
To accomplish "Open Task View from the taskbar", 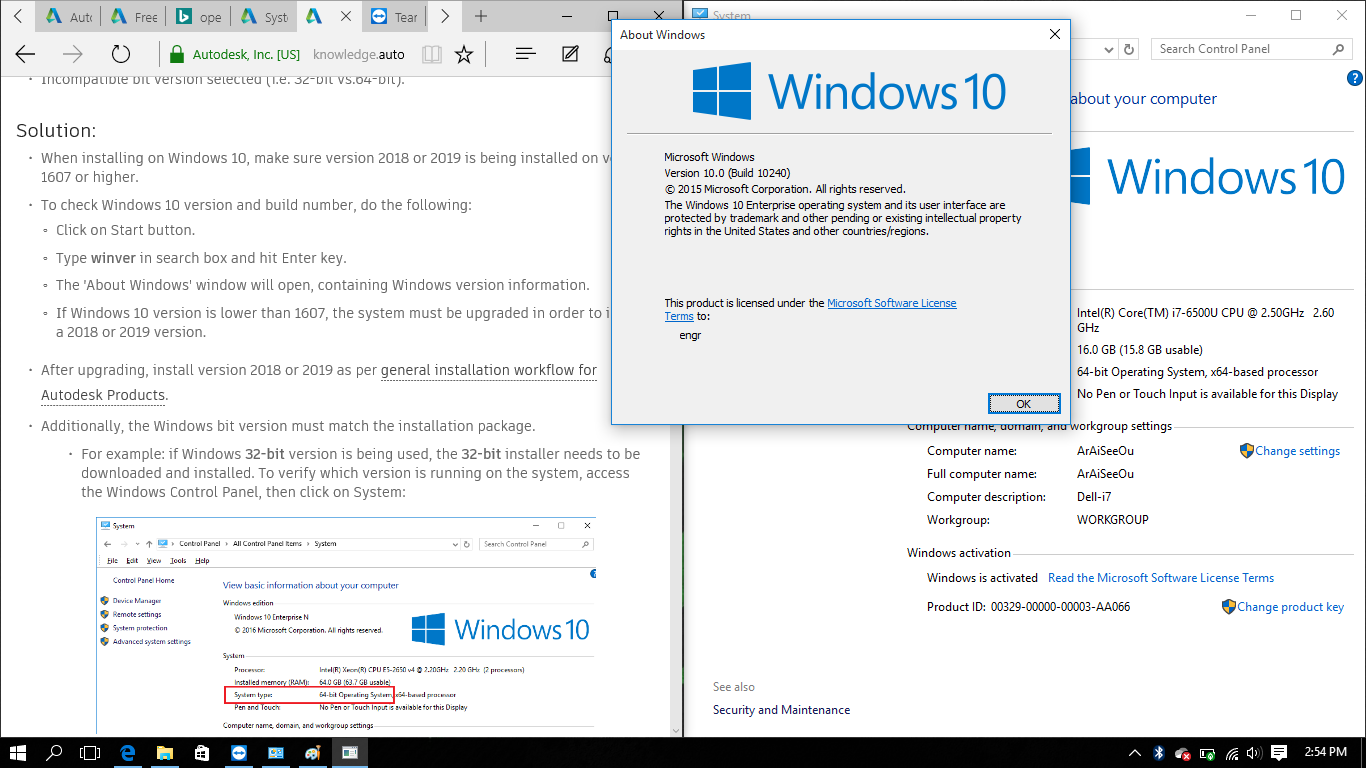I will click(x=90, y=753).
